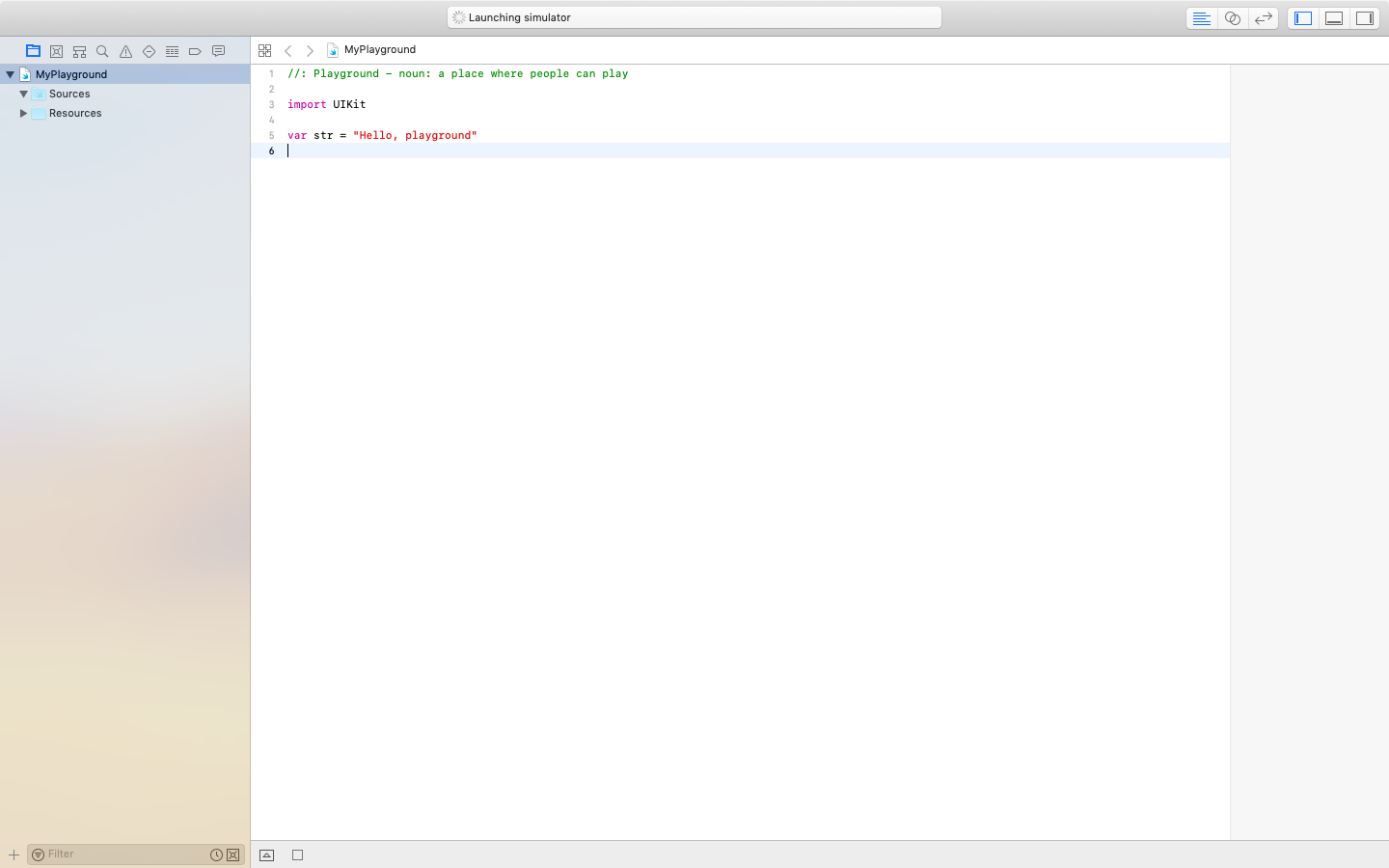Screen dimensions: 1389x868
Task: Switch to the Assistant editor
Action: coord(1232,18)
